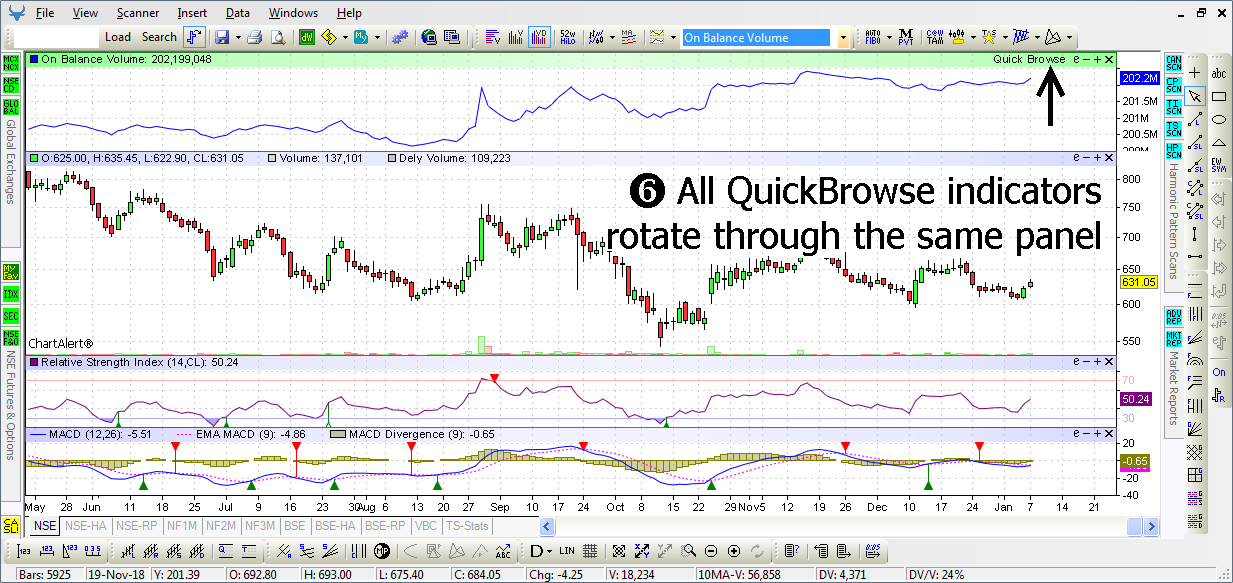The height and width of the screenshot is (583, 1233).
Task: Click the symbol entry field
Action: (57, 37)
